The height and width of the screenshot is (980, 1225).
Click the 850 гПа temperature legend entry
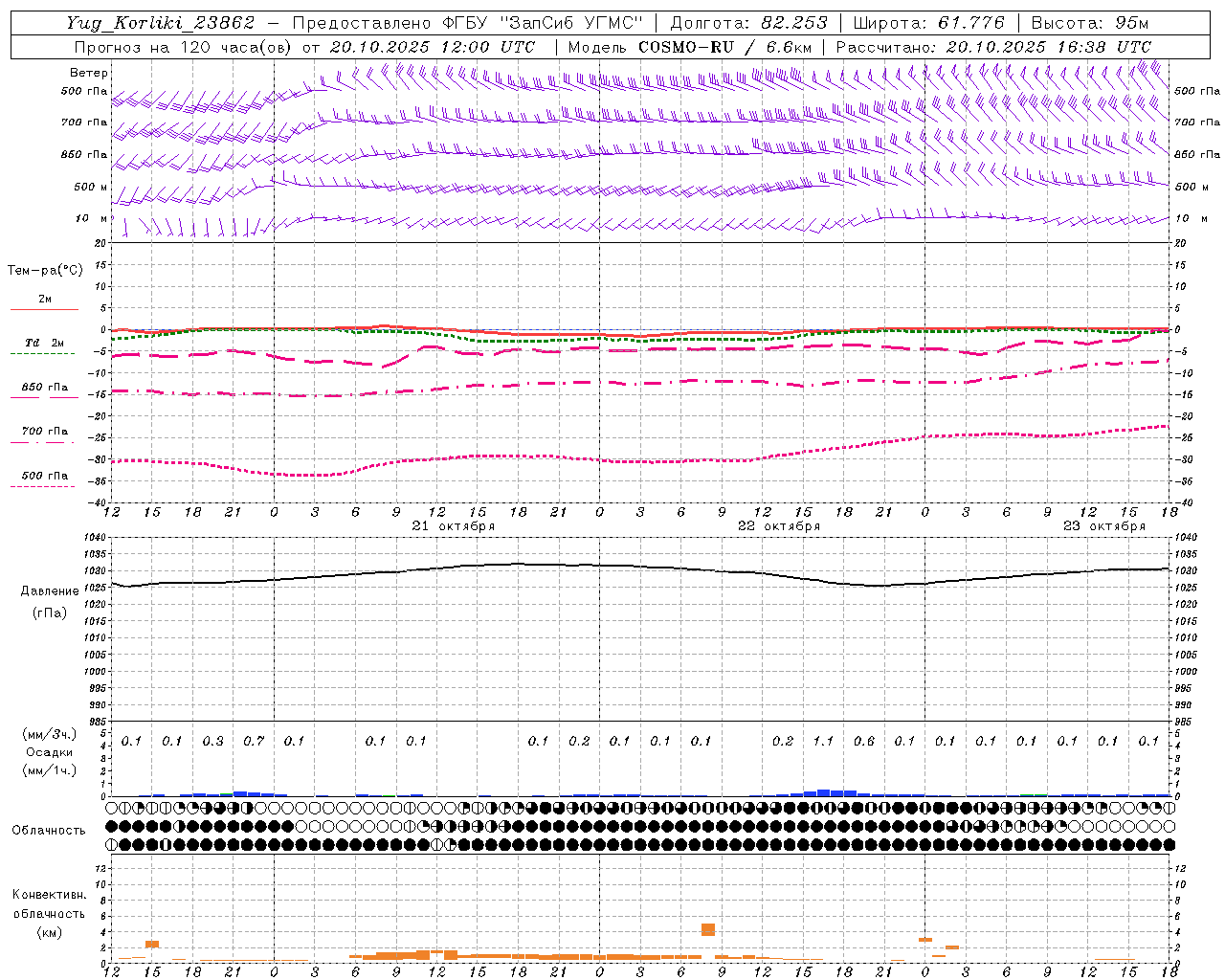tap(45, 388)
